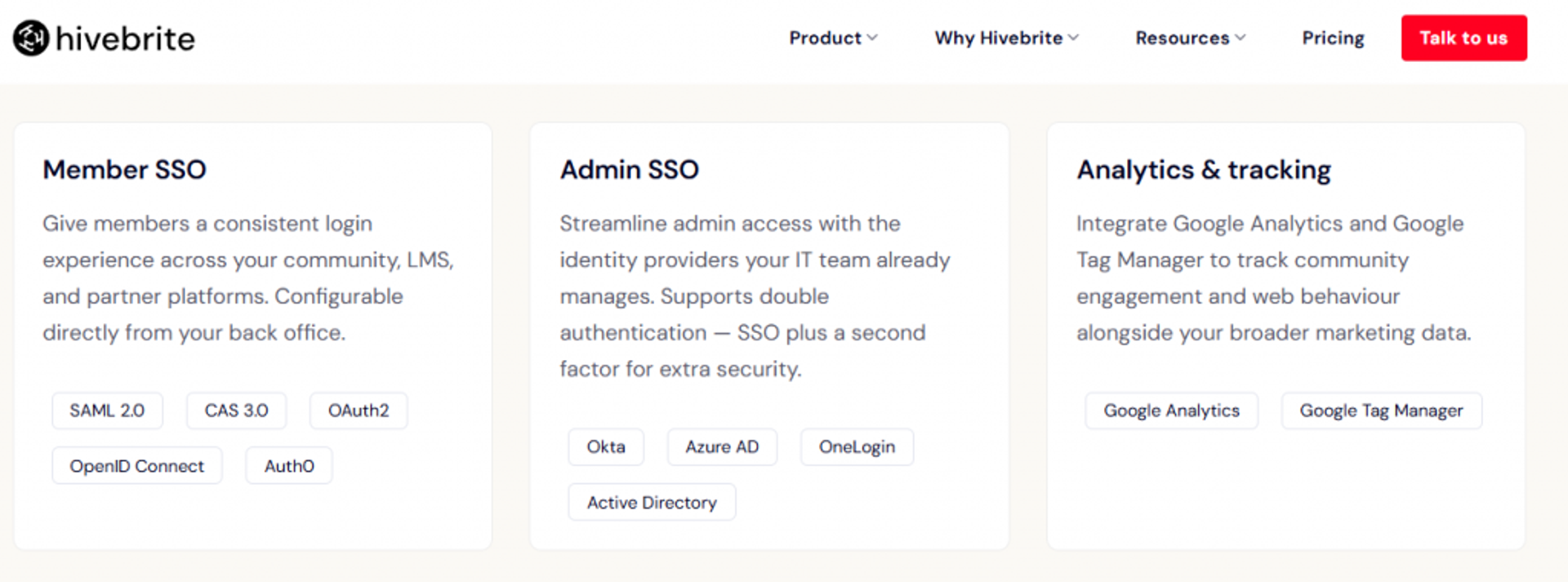Go to the Pricing page

coord(1333,38)
